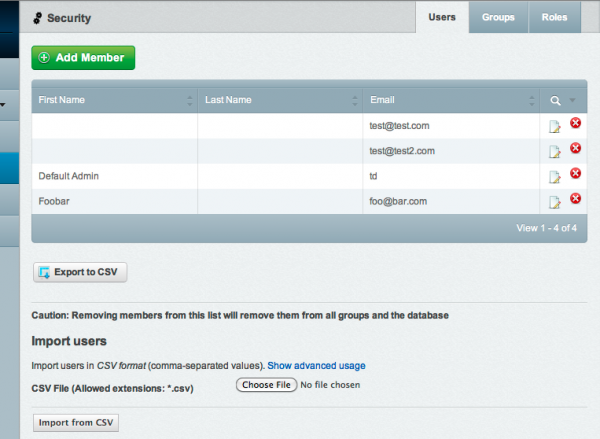
Task: Expand the left sidebar arrow
Action: [x=3, y=104]
